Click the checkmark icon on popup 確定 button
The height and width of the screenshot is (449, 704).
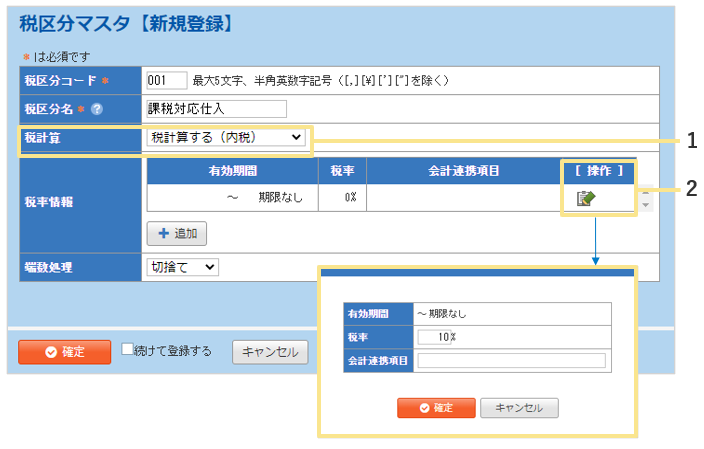tap(424, 408)
